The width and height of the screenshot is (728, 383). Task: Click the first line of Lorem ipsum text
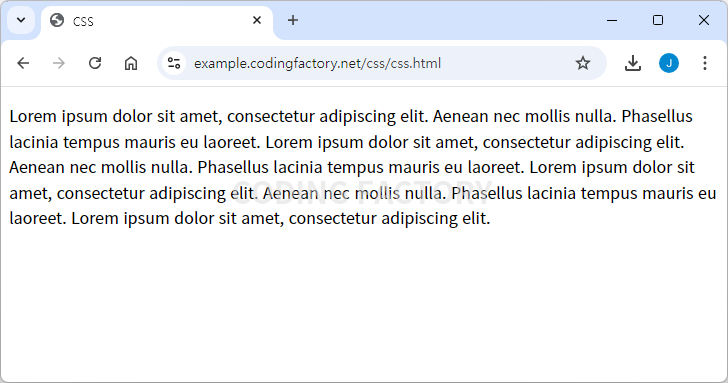[351, 116]
